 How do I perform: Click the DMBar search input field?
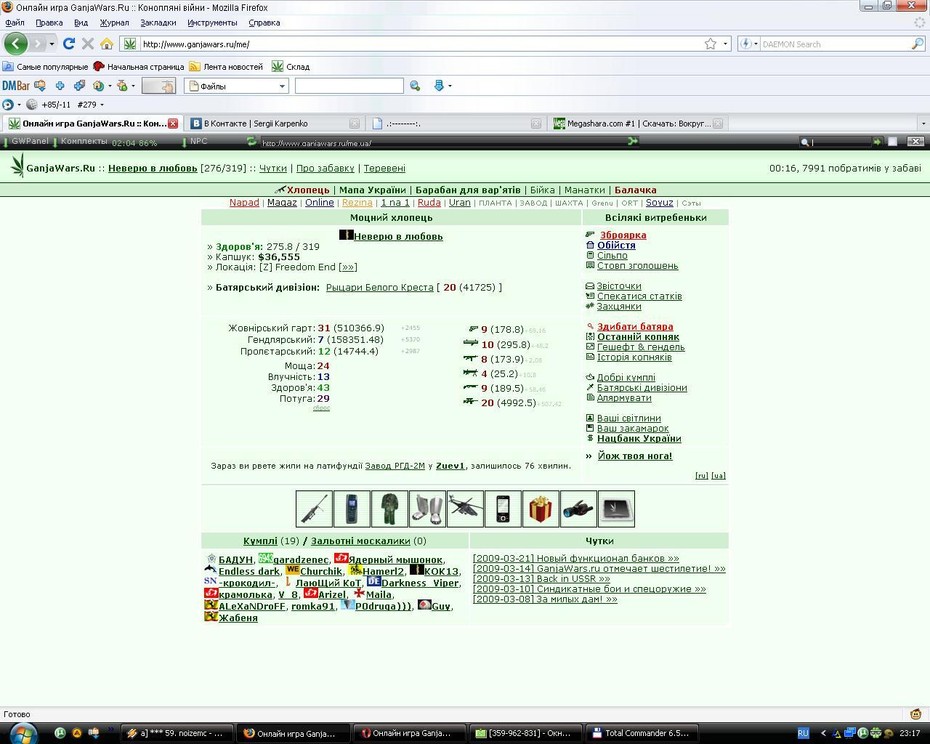tap(349, 86)
